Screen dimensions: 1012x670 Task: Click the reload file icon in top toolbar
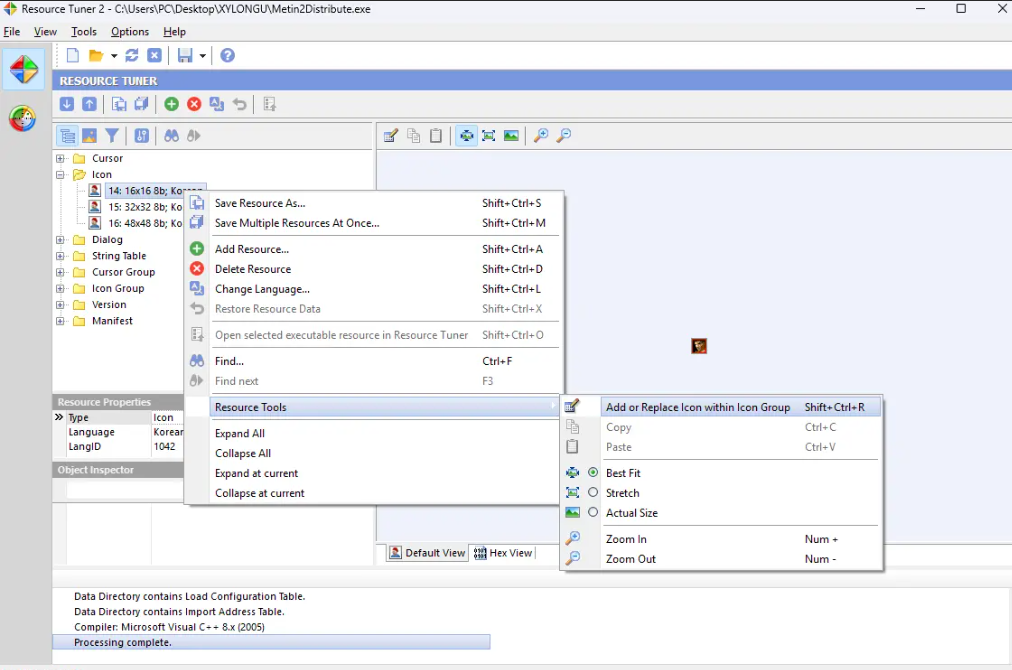[x=132, y=56]
